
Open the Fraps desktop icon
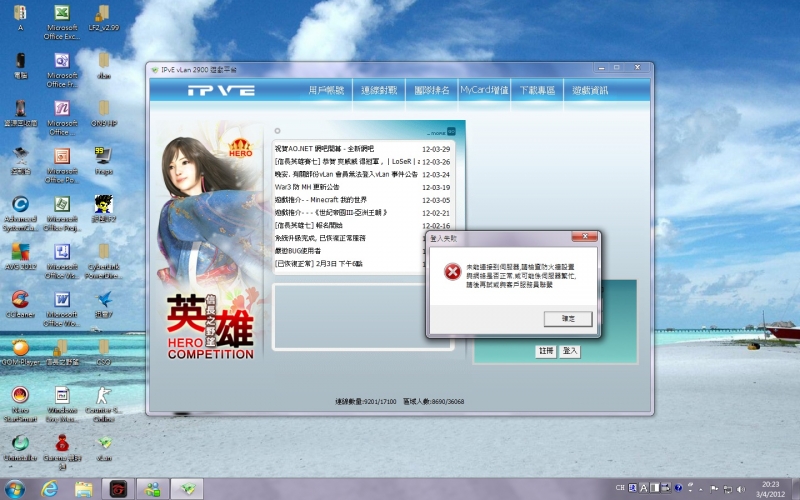(x=104, y=161)
